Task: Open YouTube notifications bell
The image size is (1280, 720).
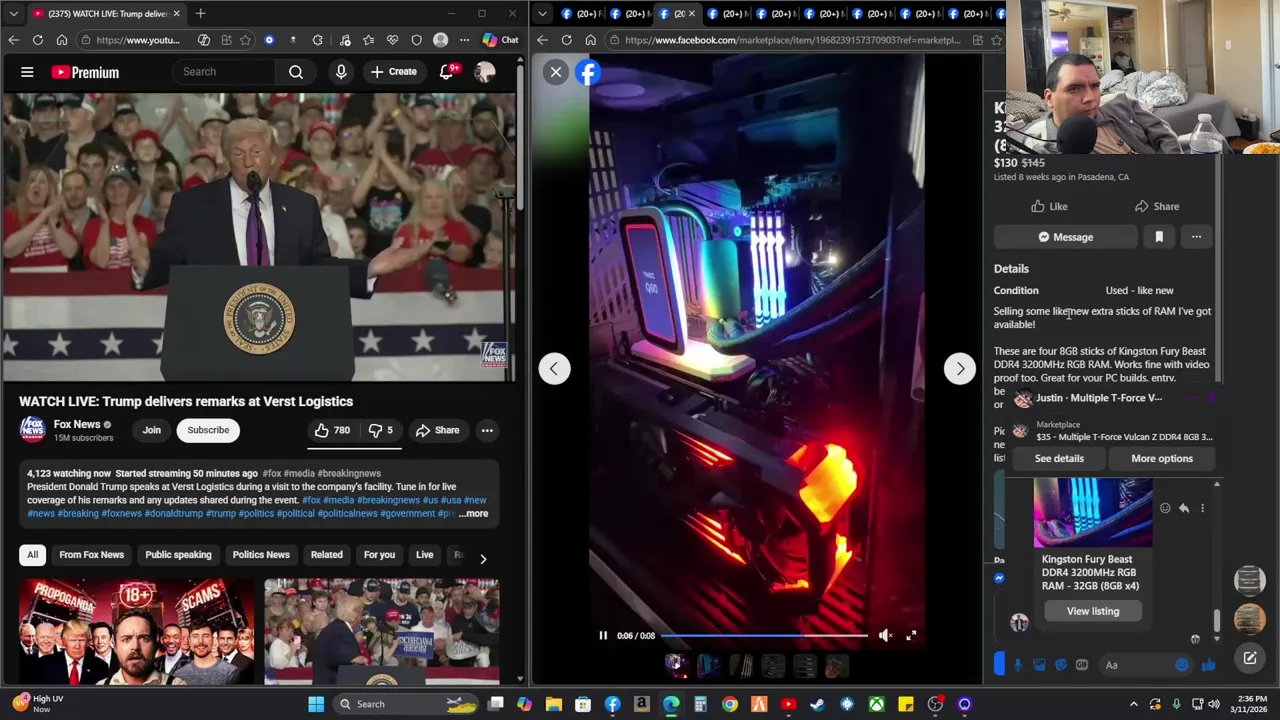Action: pyautogui.click(x=448, y=72)
